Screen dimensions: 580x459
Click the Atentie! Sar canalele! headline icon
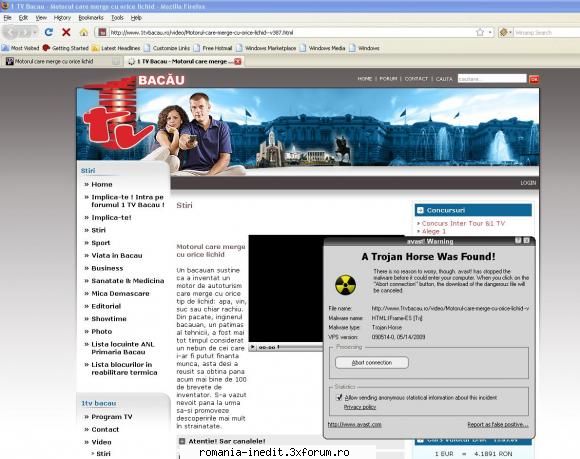[182, 441]
